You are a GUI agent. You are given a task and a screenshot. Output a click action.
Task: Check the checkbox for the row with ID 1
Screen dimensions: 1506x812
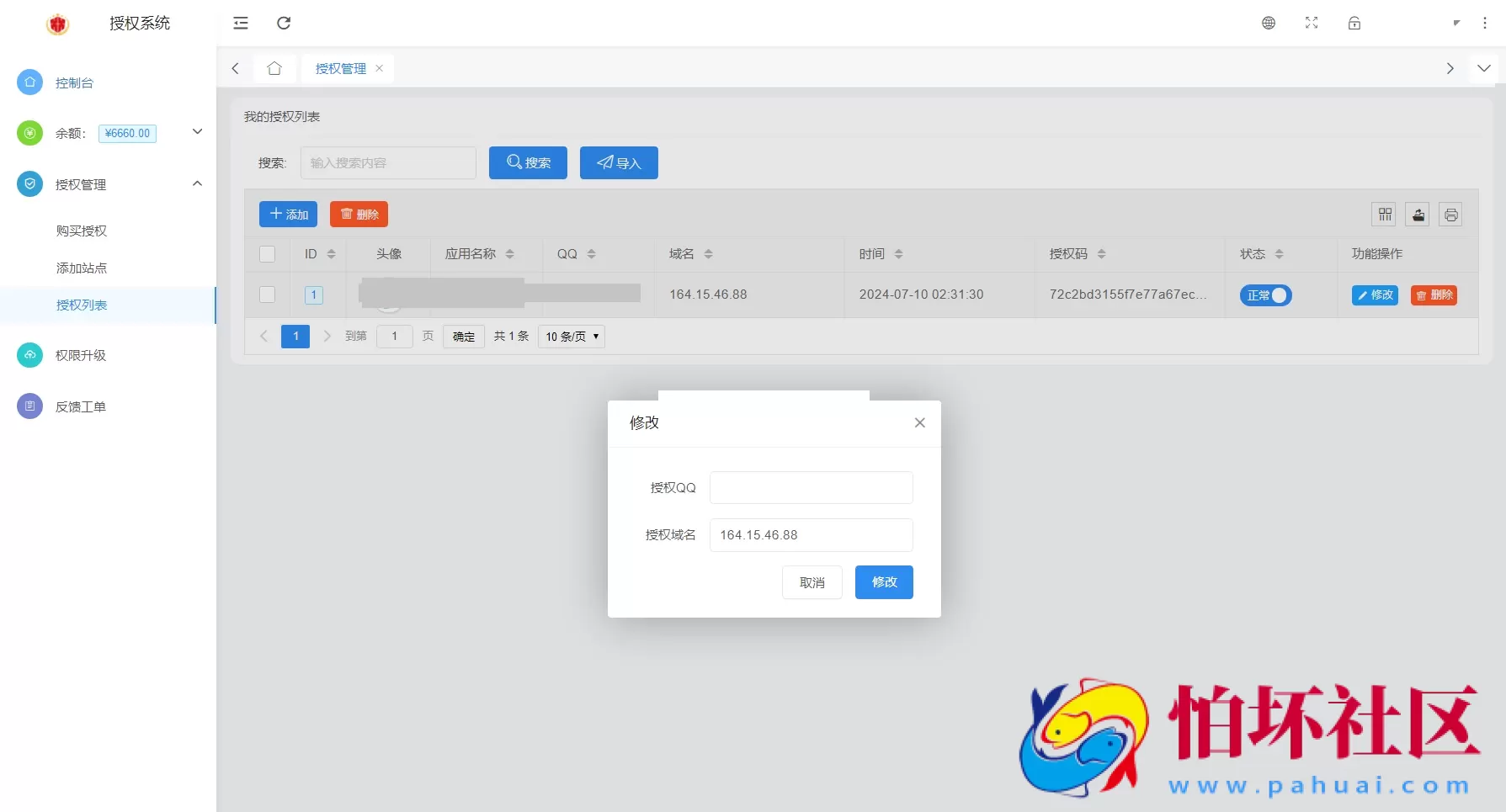coord(267,295)
